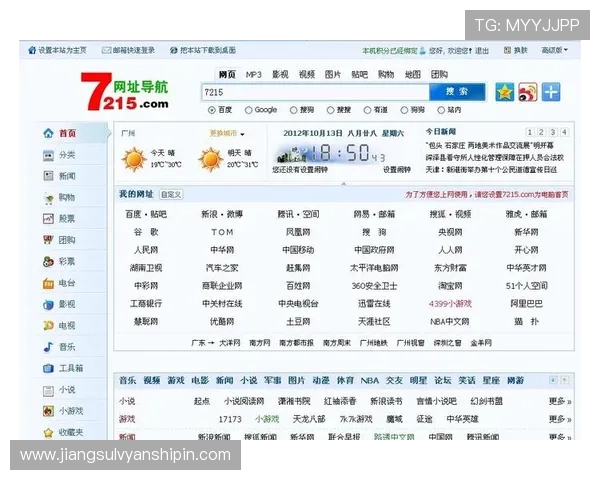
Task: Click tomorrow's sunny weather icon
Action: [x=210, y=159]
